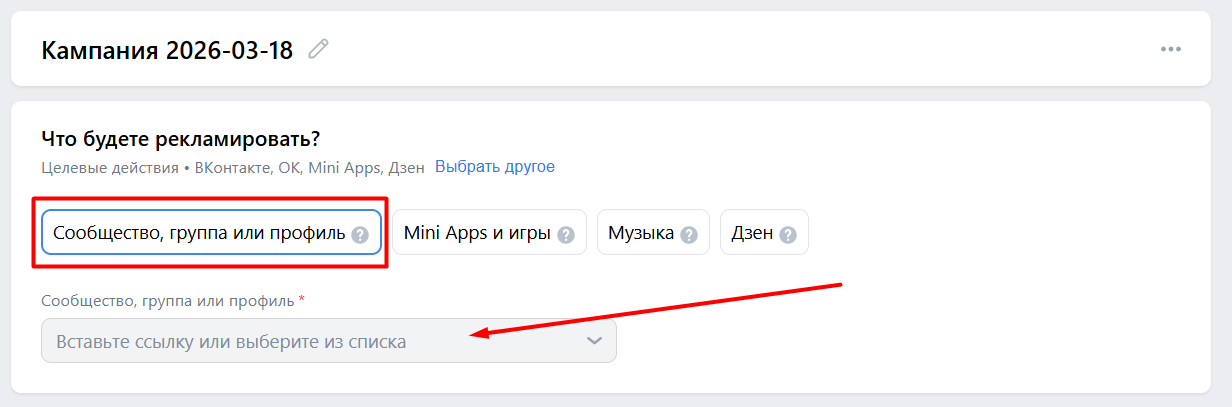This screenshot has height=407, width=1232.
Task: Click the help icon beside Дзен
Action: [x=788, y=235]
